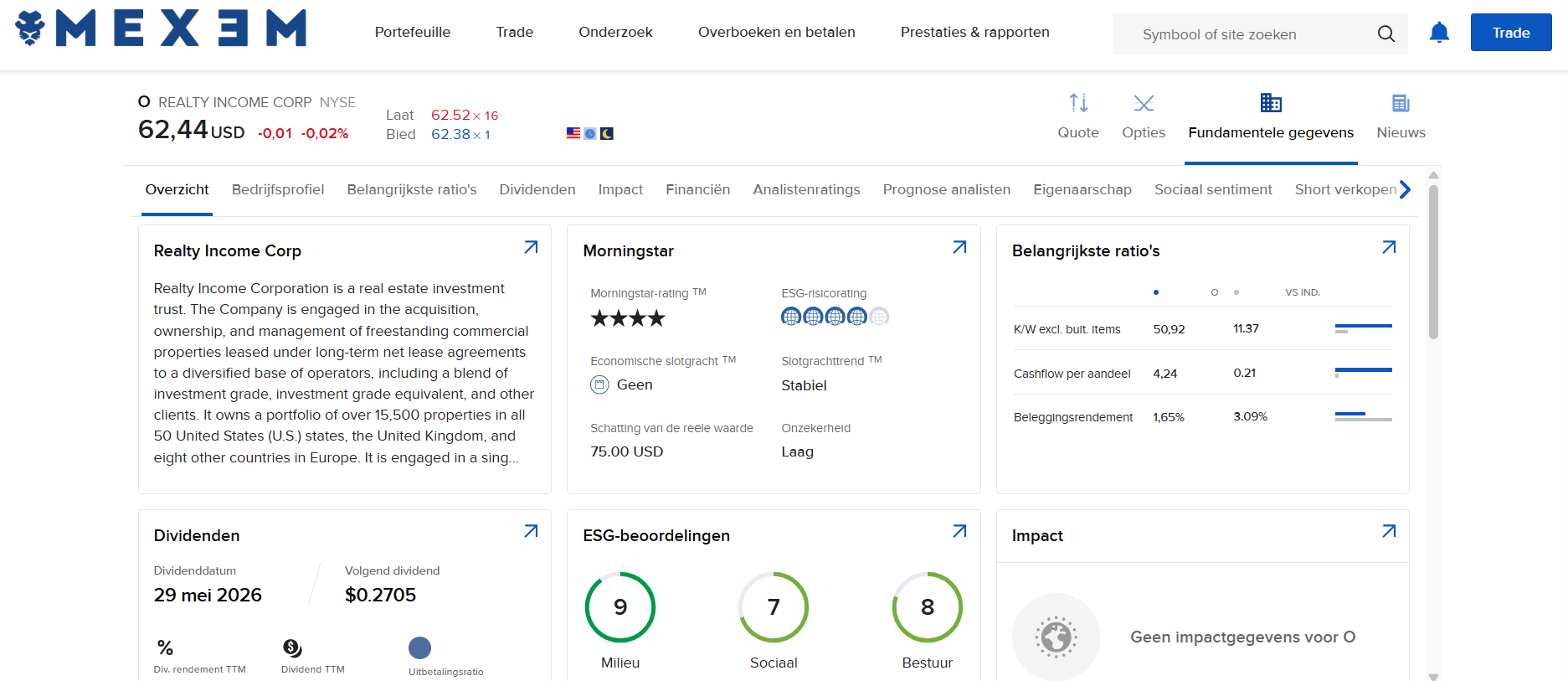
Task: Open Prestaties & rapporten menu
Action: 975,32
